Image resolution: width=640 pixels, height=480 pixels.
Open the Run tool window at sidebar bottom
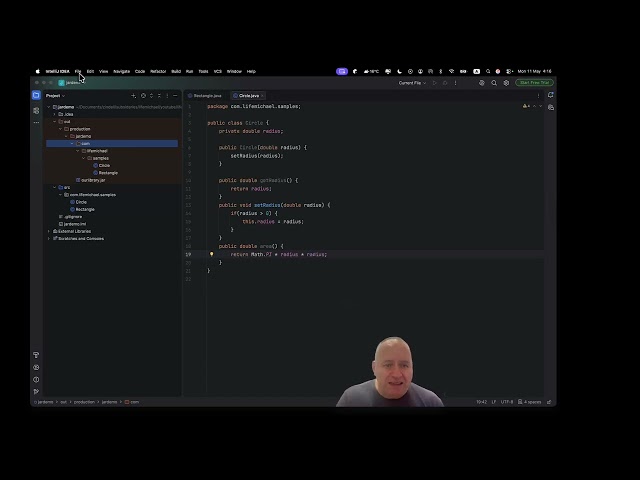click(x=36, y=392)
